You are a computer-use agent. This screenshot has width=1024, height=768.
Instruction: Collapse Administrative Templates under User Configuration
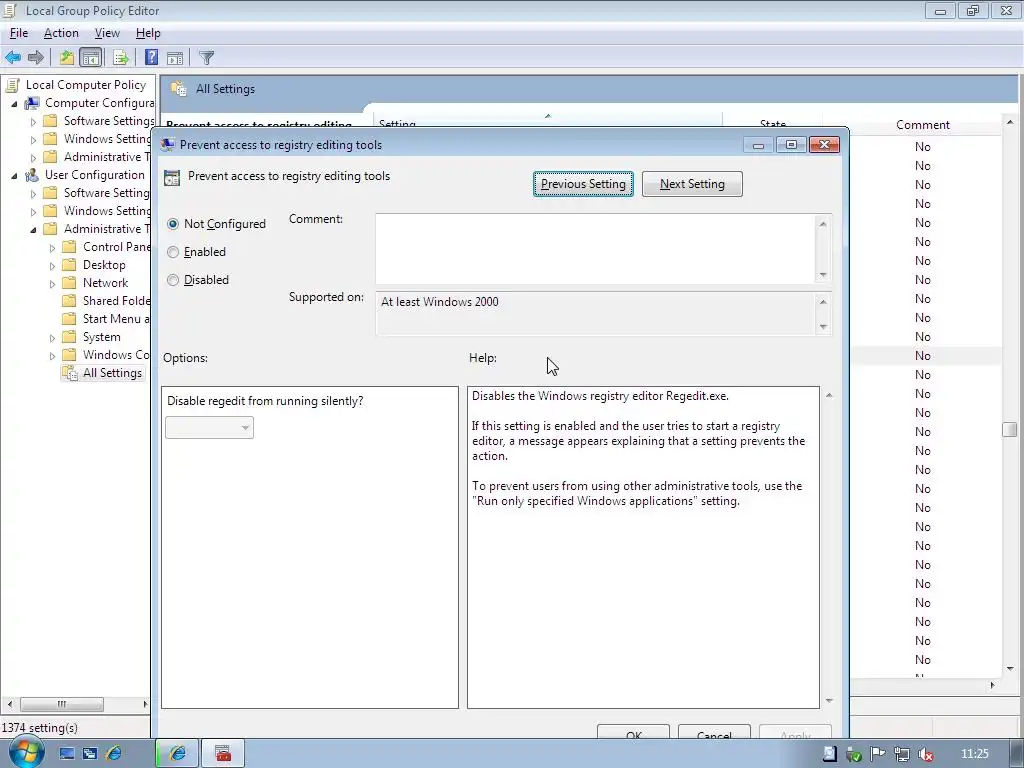pos(33,230)
